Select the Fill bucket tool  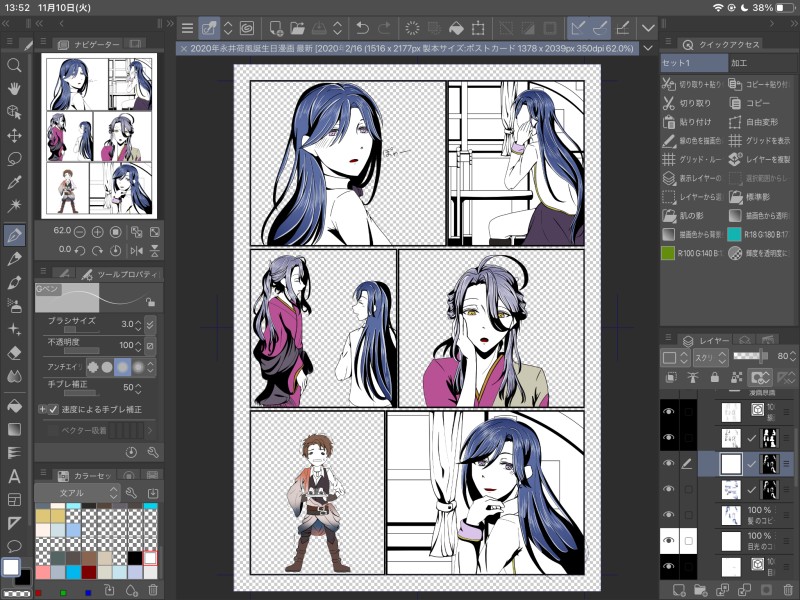(14, 406)
